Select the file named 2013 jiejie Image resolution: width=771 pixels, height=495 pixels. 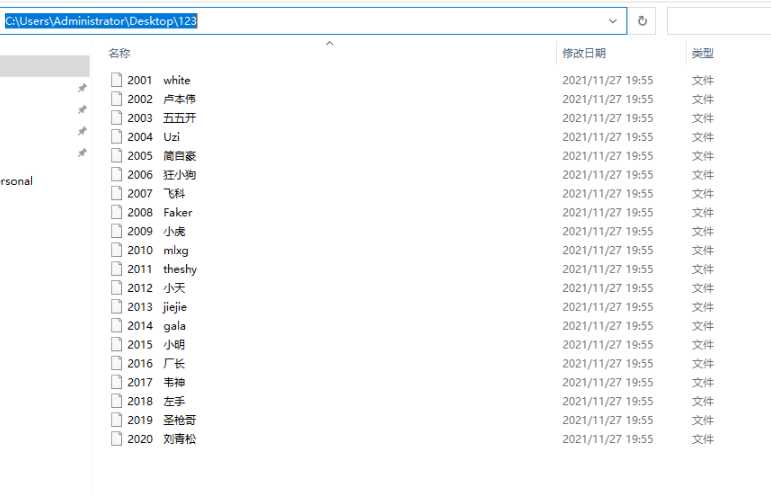(x=157, y=306)
